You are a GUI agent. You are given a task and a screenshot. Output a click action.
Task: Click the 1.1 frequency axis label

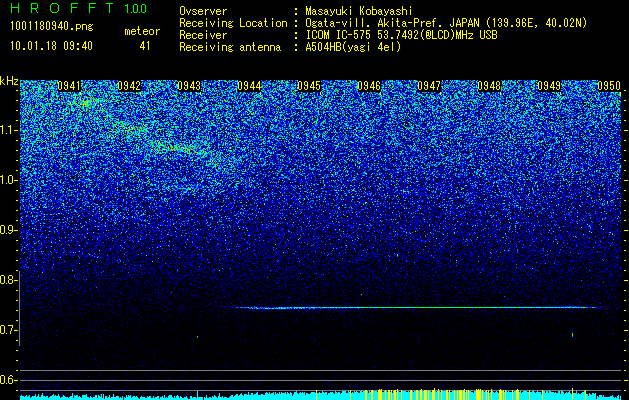[x=8, y=130]
